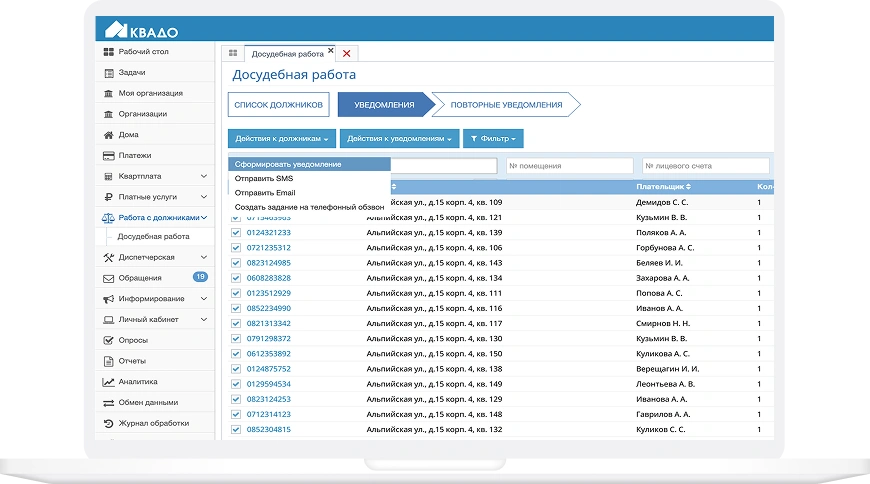Choose Отправить SMS from the menu
The width and height of the screenshot is (870, 484).
click(258, 178)
